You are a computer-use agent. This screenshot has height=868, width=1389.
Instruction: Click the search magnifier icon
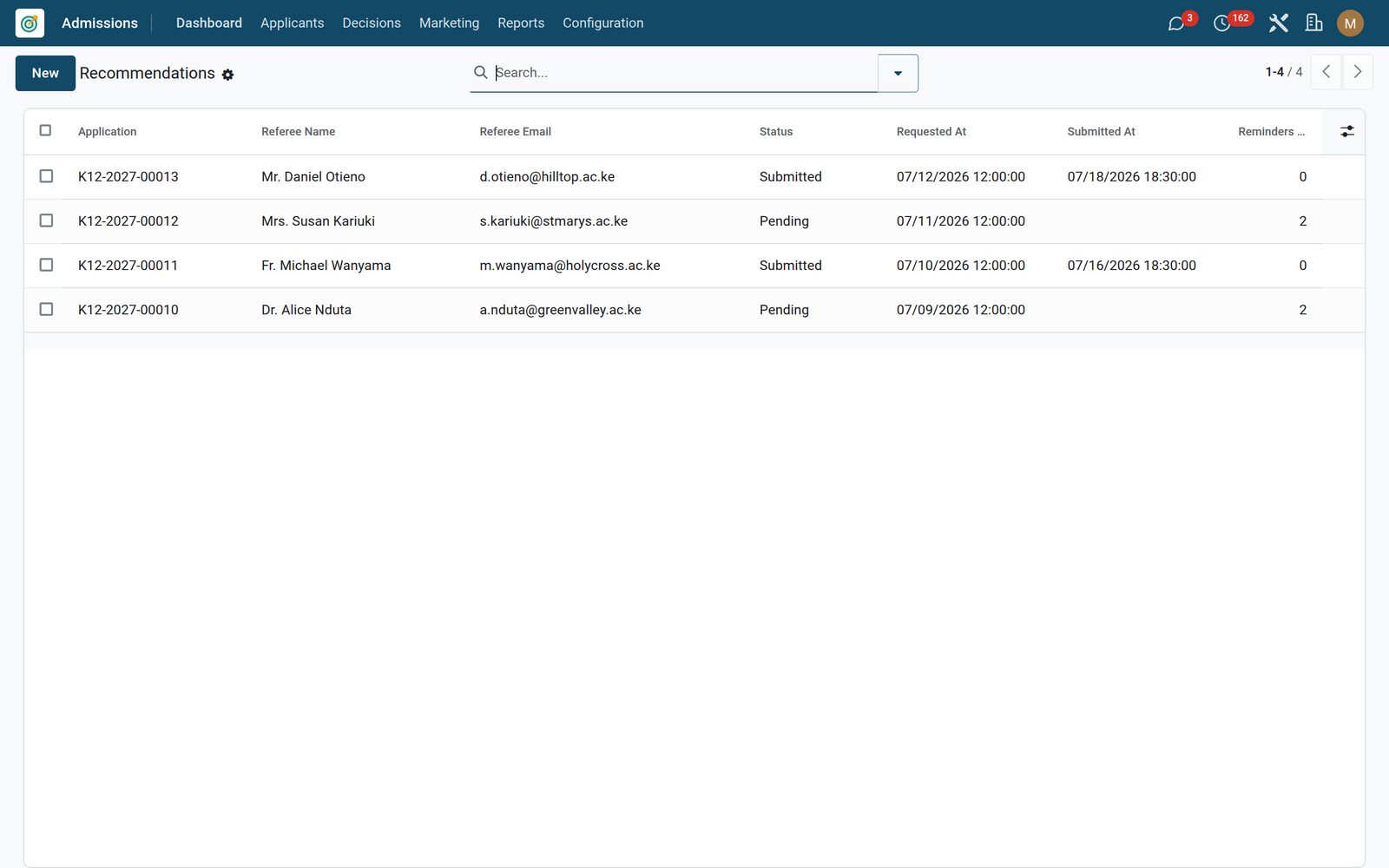pyautogui.click(x=480, y=72)
